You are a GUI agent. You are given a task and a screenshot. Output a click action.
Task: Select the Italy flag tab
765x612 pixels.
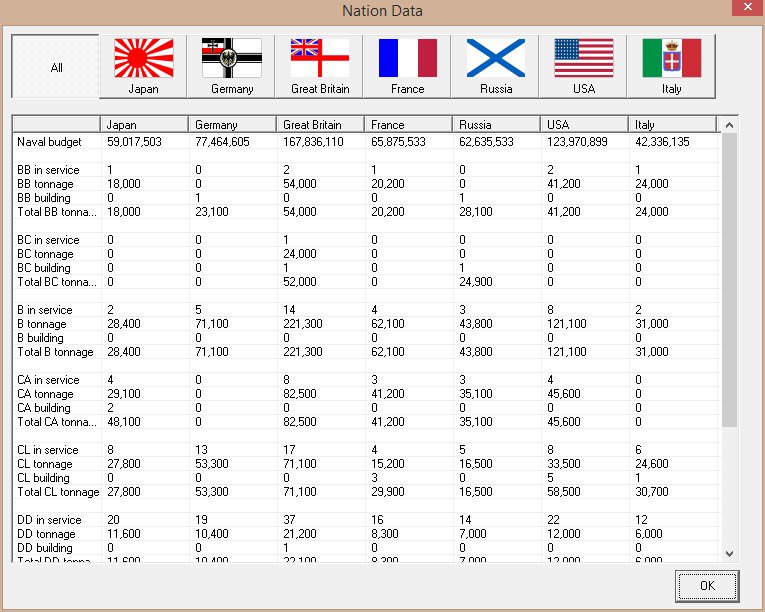coord(672,66)
